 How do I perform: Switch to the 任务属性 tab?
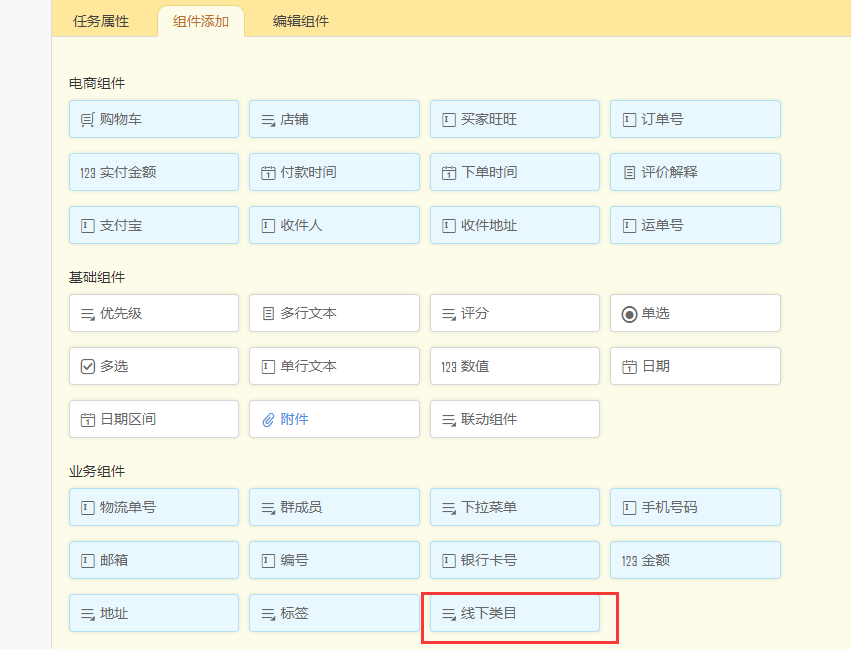click(x=101, y=21)
